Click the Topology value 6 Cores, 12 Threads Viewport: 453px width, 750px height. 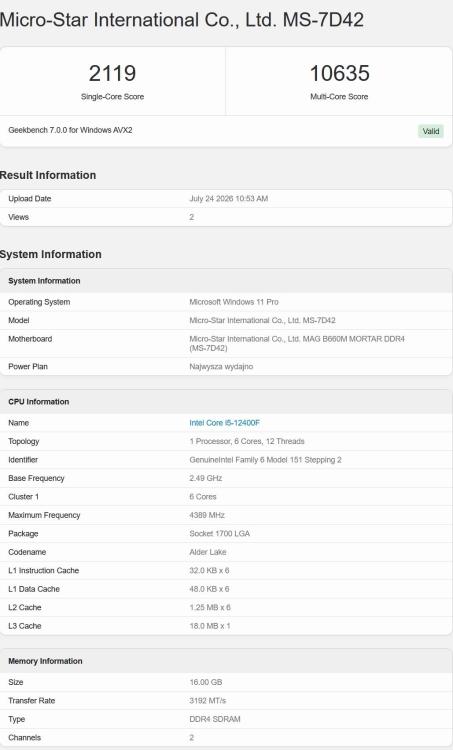coord(247,441)
